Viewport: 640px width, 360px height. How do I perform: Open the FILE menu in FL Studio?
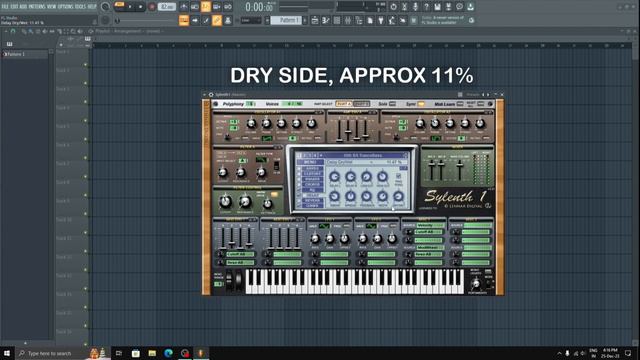tap(4, 7)
